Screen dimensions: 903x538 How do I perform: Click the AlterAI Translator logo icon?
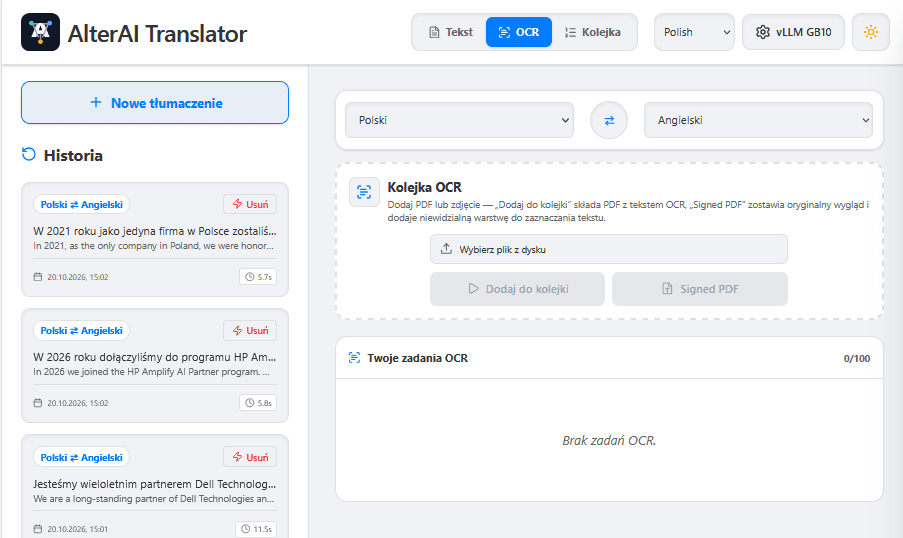pos(40,32)
